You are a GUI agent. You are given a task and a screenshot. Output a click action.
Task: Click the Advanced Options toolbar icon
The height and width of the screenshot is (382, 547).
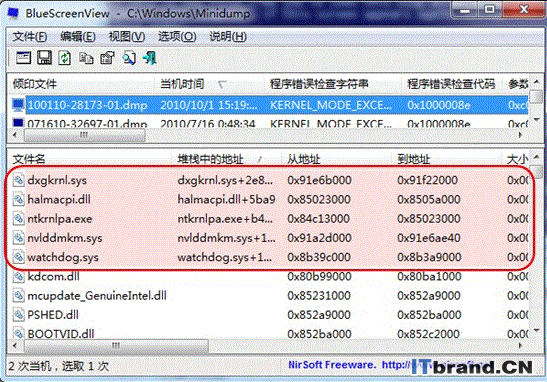click(x=23, y=58)
